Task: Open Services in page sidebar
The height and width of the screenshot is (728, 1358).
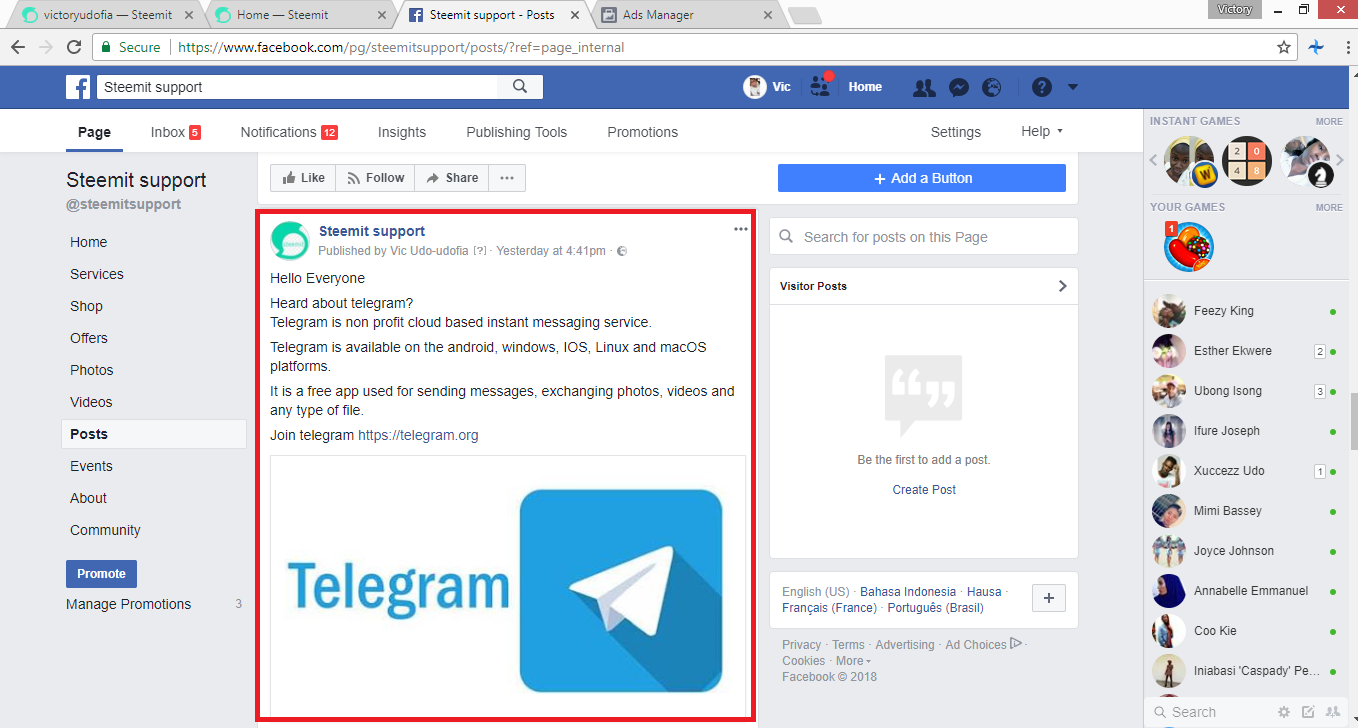Action: pyautogui.click(x=97, y=274)
